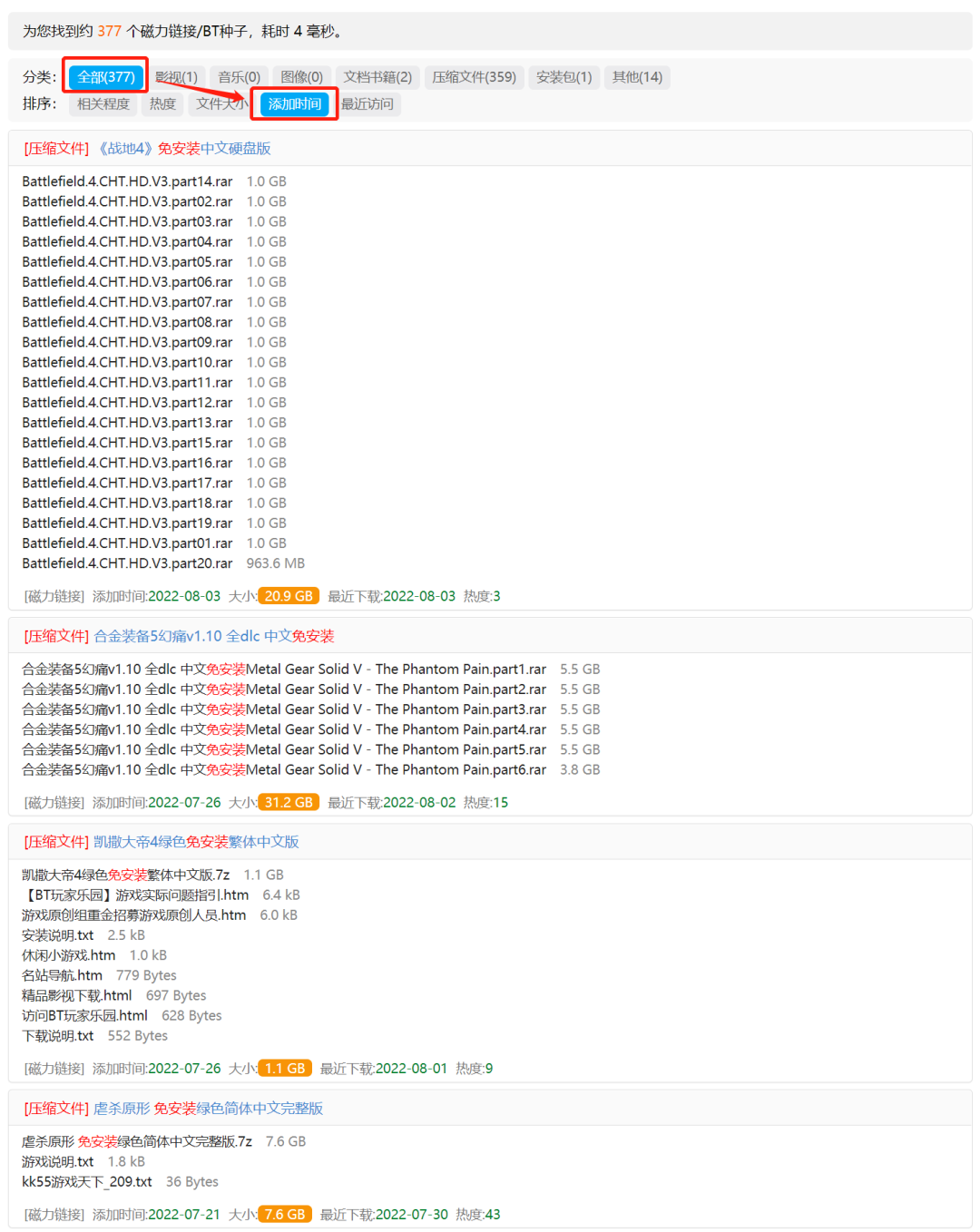
Task: Open 《战地4》免安装中文硬盘版 result title
Action: [184, 149]
